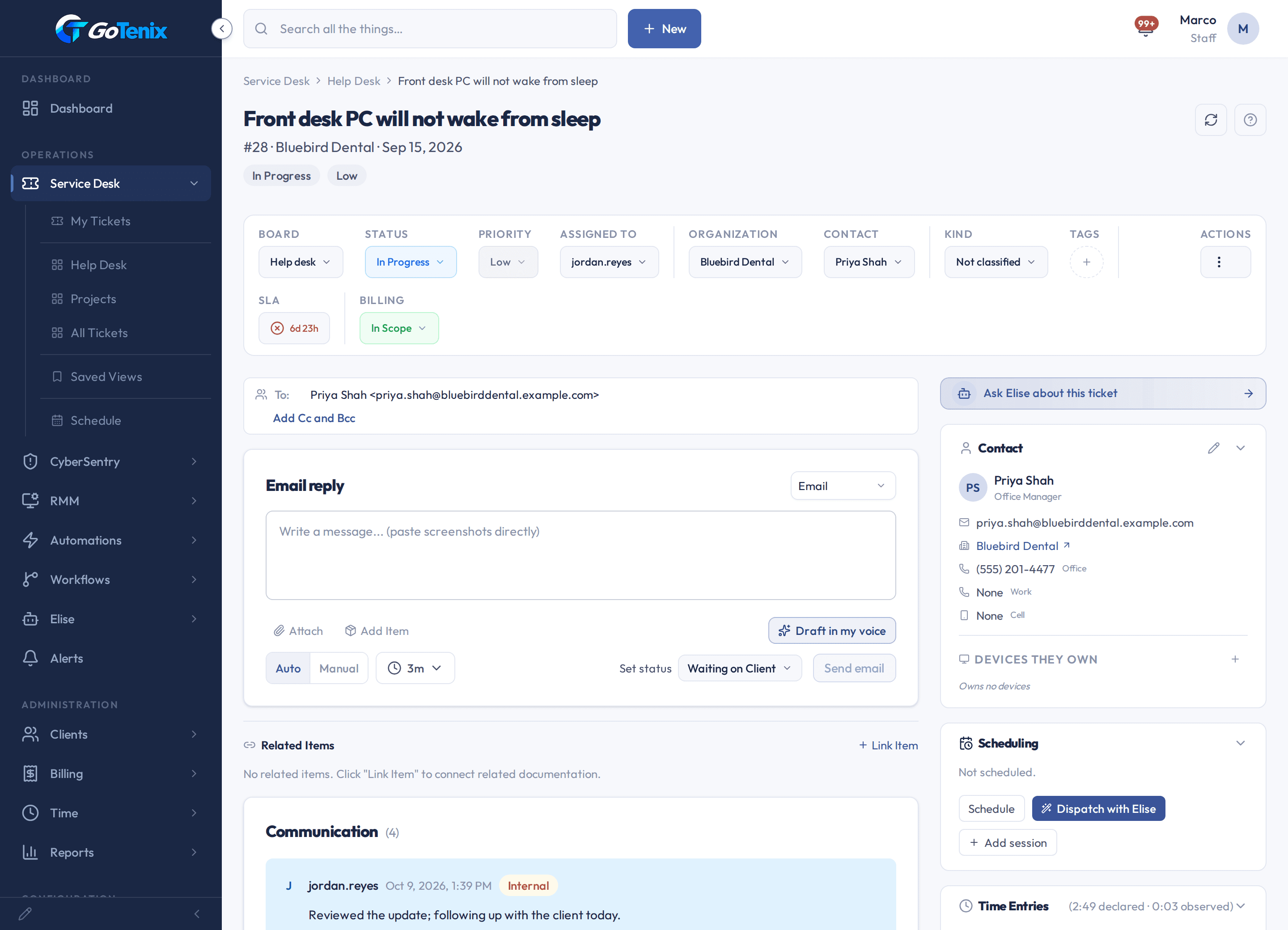Click the Link Item link

(x=888, y=745)
